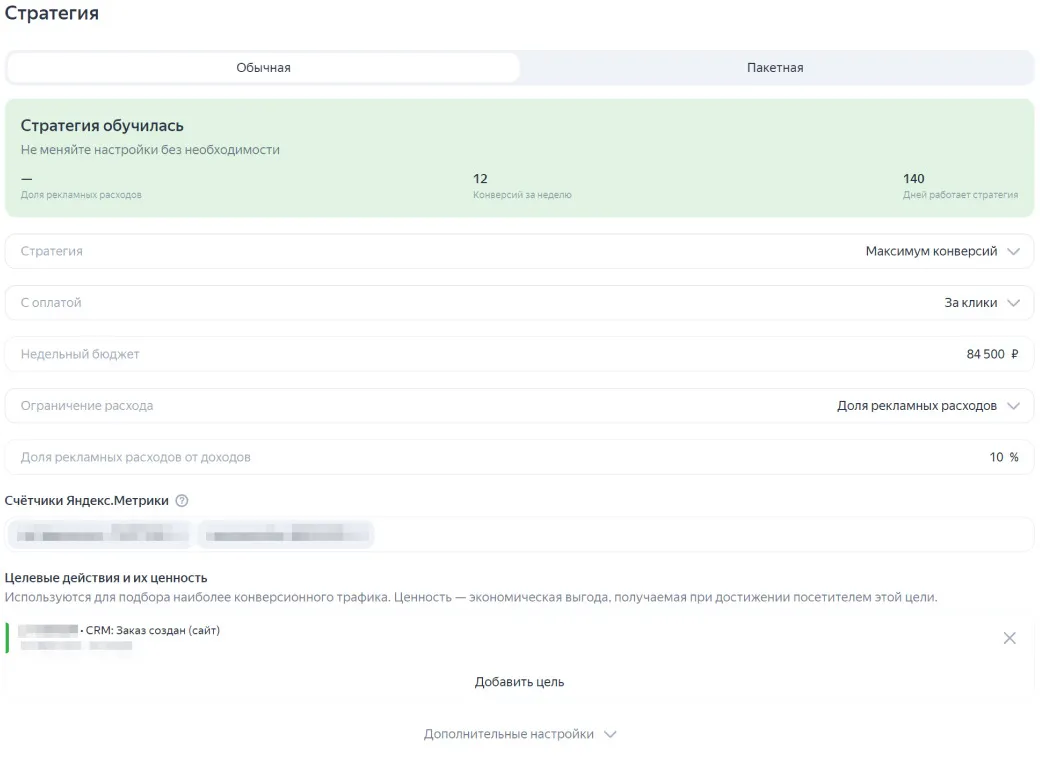Remove the CRM: Заказ создан goal
1040x772 pixels.
point(1009,638)
